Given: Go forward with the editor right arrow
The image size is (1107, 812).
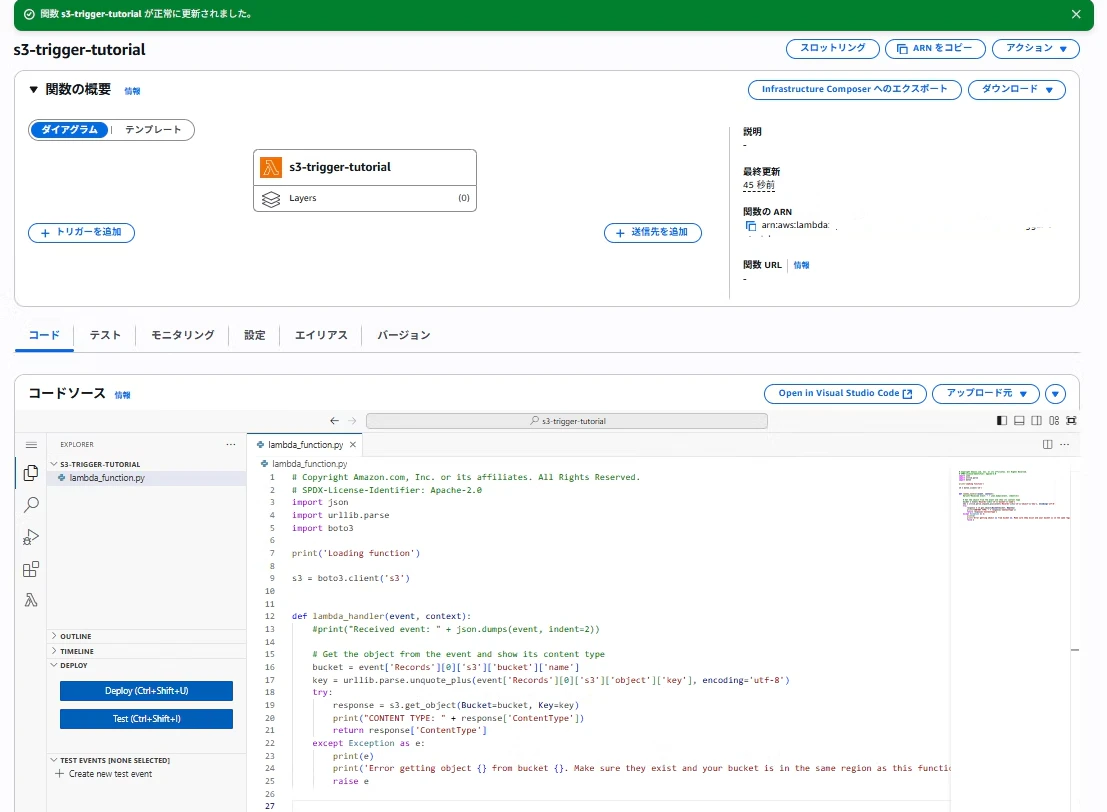Looking at the screenshot, I should (352, 421).
